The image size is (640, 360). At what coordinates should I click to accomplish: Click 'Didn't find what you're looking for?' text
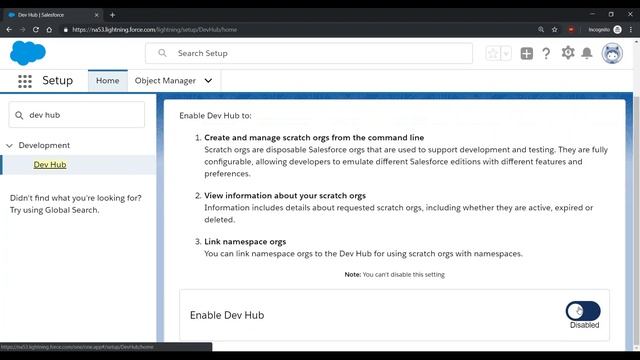76,198
